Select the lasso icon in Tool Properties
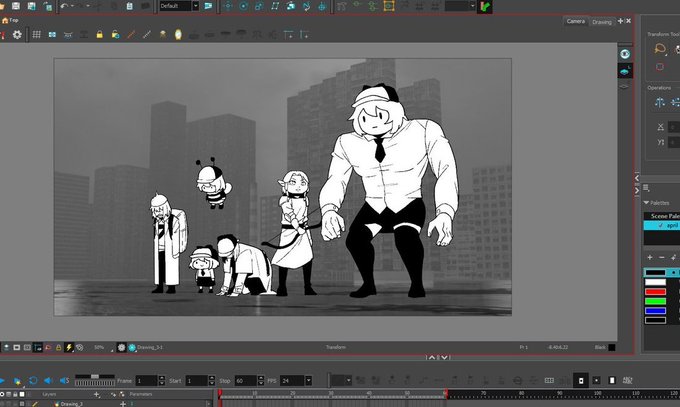The width and height of the screenshot is (680, 407). pos(660,49)
